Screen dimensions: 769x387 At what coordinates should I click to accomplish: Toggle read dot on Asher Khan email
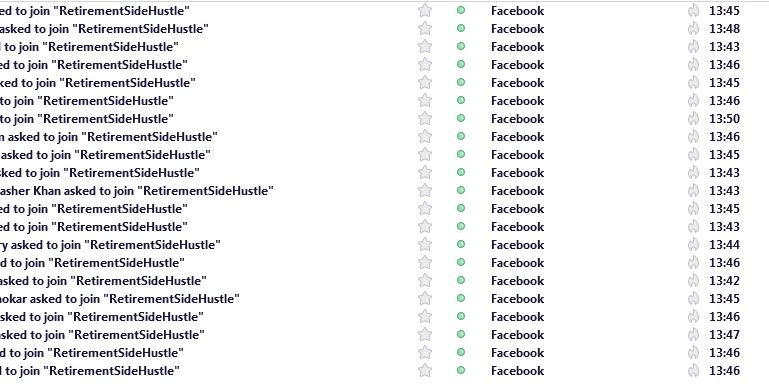pyautogui.click(x=461, y=190)
